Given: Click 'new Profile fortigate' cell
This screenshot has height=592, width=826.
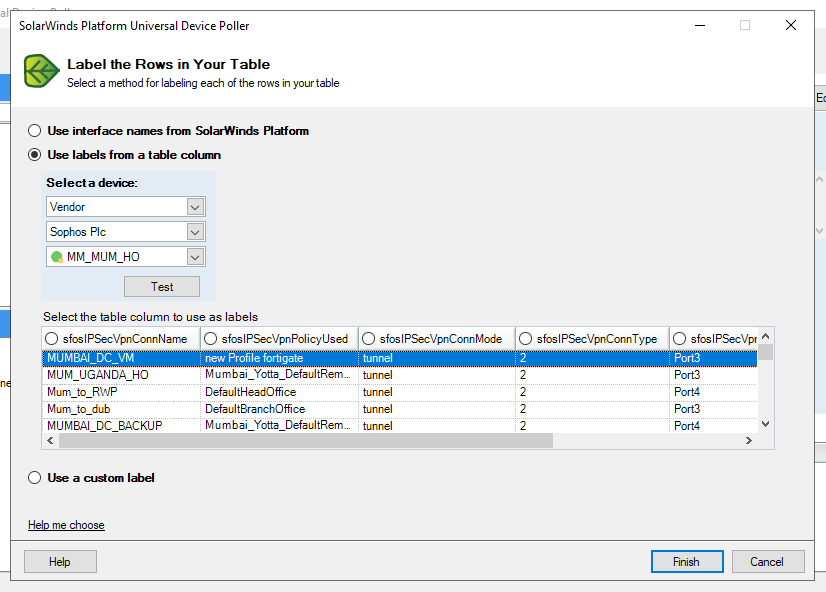Looking at the screenshot, I should pos(279,358).
